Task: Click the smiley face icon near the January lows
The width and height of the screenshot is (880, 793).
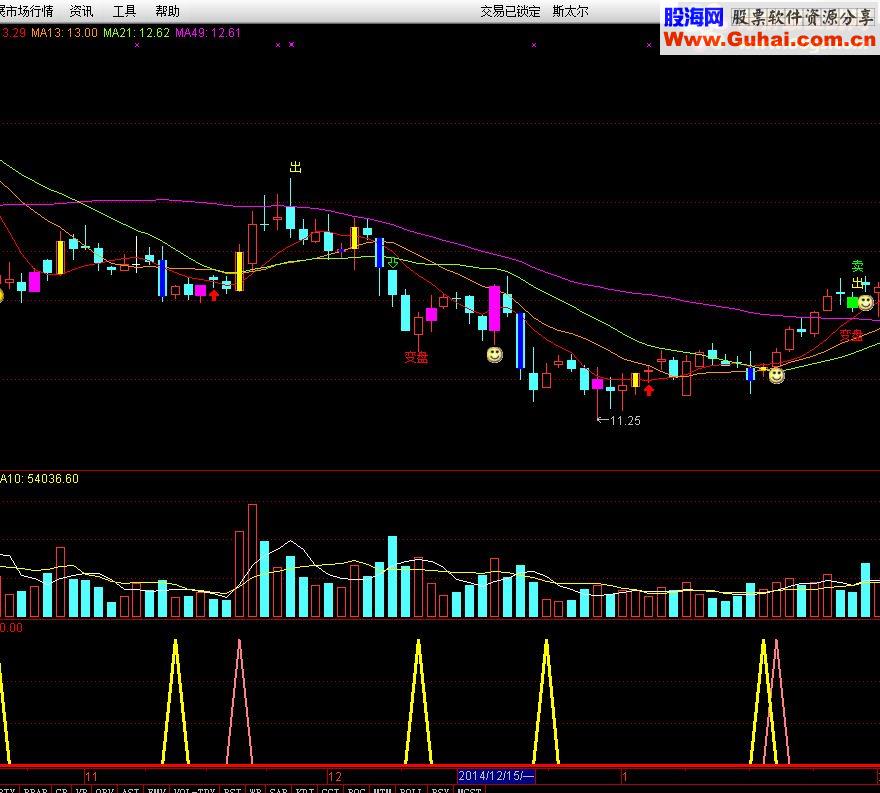Action: (776, 375)
